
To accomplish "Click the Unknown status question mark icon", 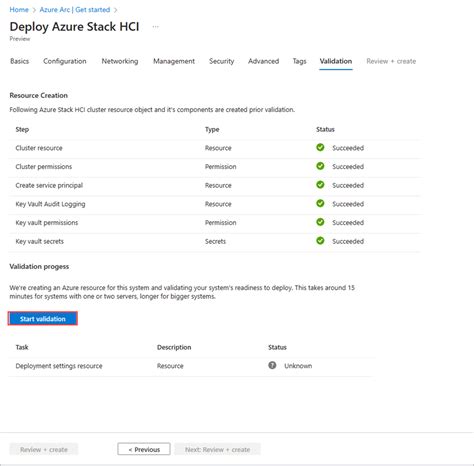I will click(x=272, y=365).
